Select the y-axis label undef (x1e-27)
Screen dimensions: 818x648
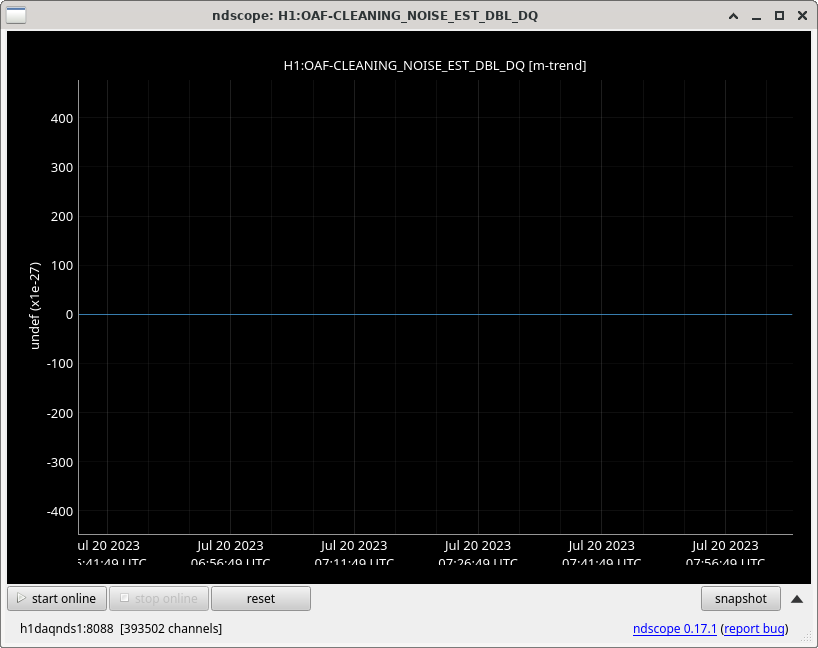pyautogui.click(x=35, y=305)
